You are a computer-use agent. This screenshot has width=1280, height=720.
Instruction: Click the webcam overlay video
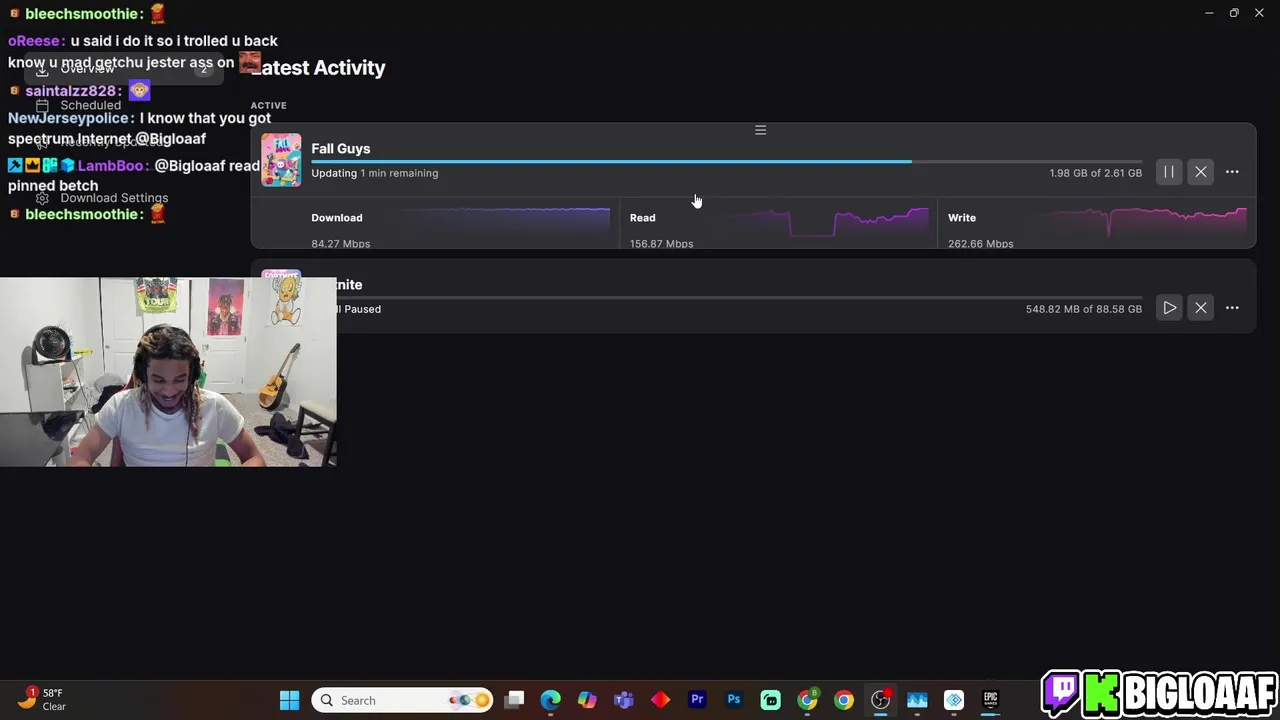point(168,372)
